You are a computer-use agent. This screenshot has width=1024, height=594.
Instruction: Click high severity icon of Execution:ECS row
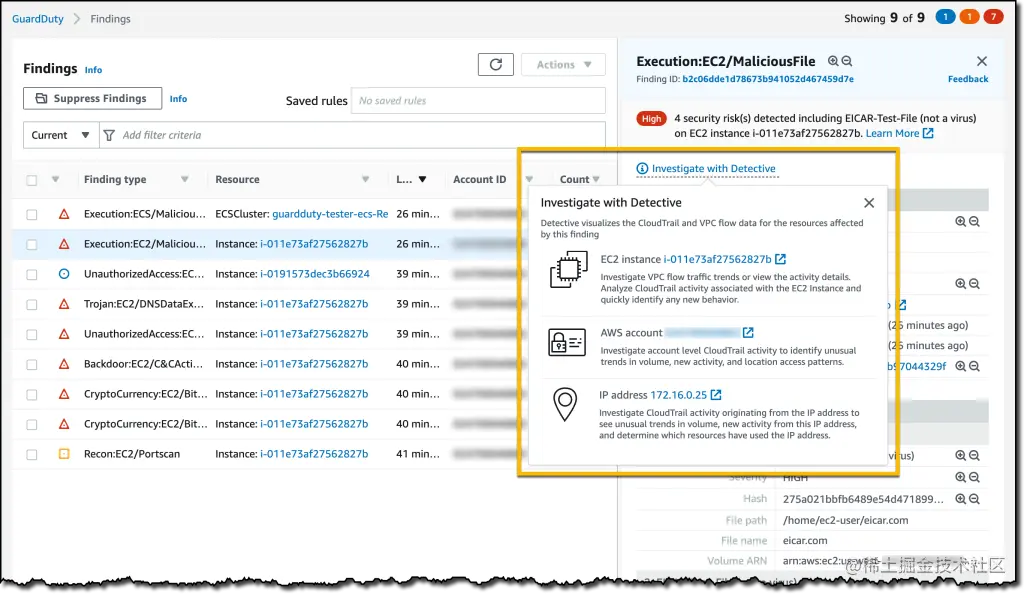(64, 214)
